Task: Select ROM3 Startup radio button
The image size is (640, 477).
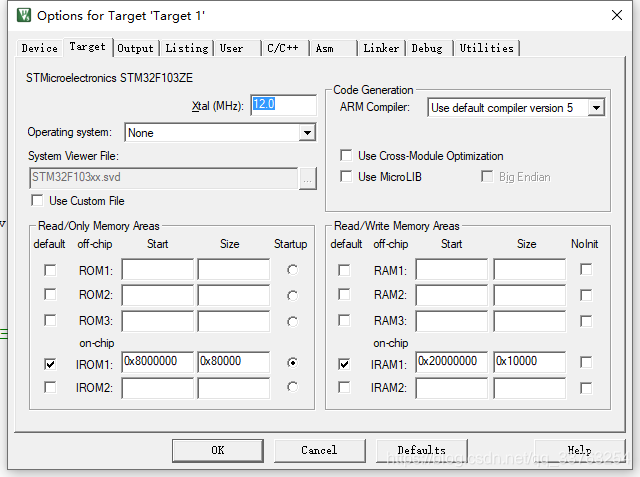Action: coord(292,322)
